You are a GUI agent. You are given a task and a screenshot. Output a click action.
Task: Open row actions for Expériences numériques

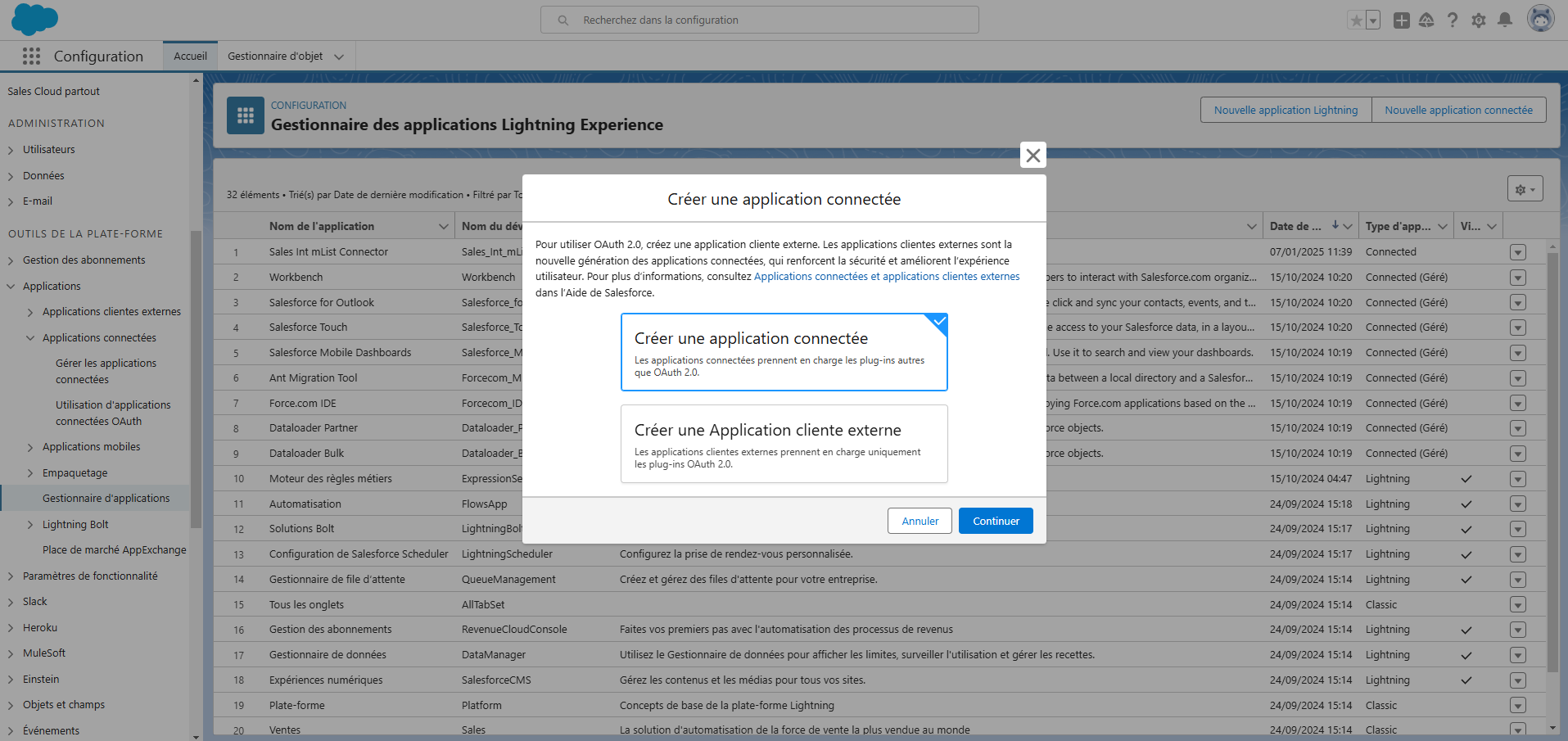[x=1518, y=680]
